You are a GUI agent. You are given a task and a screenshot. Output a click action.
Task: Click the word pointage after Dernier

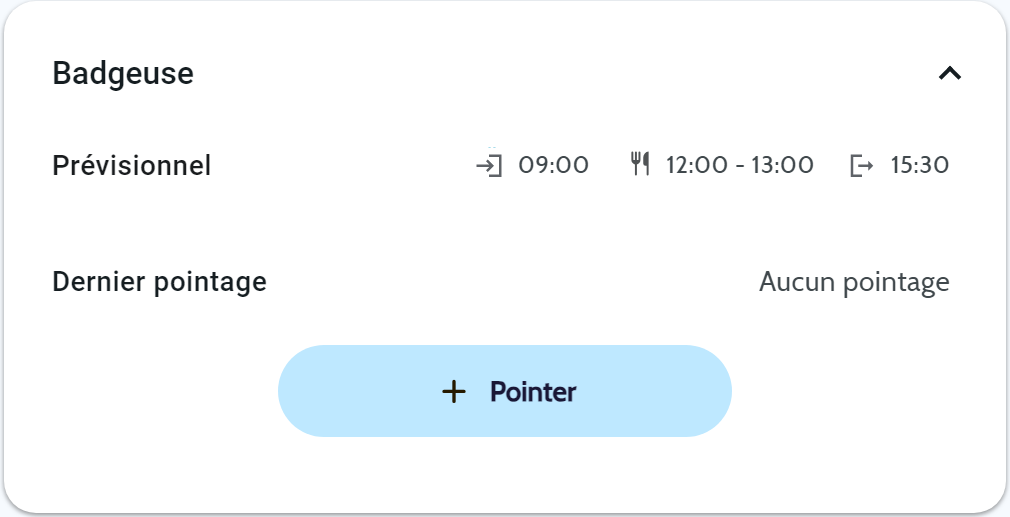[210, 282]
